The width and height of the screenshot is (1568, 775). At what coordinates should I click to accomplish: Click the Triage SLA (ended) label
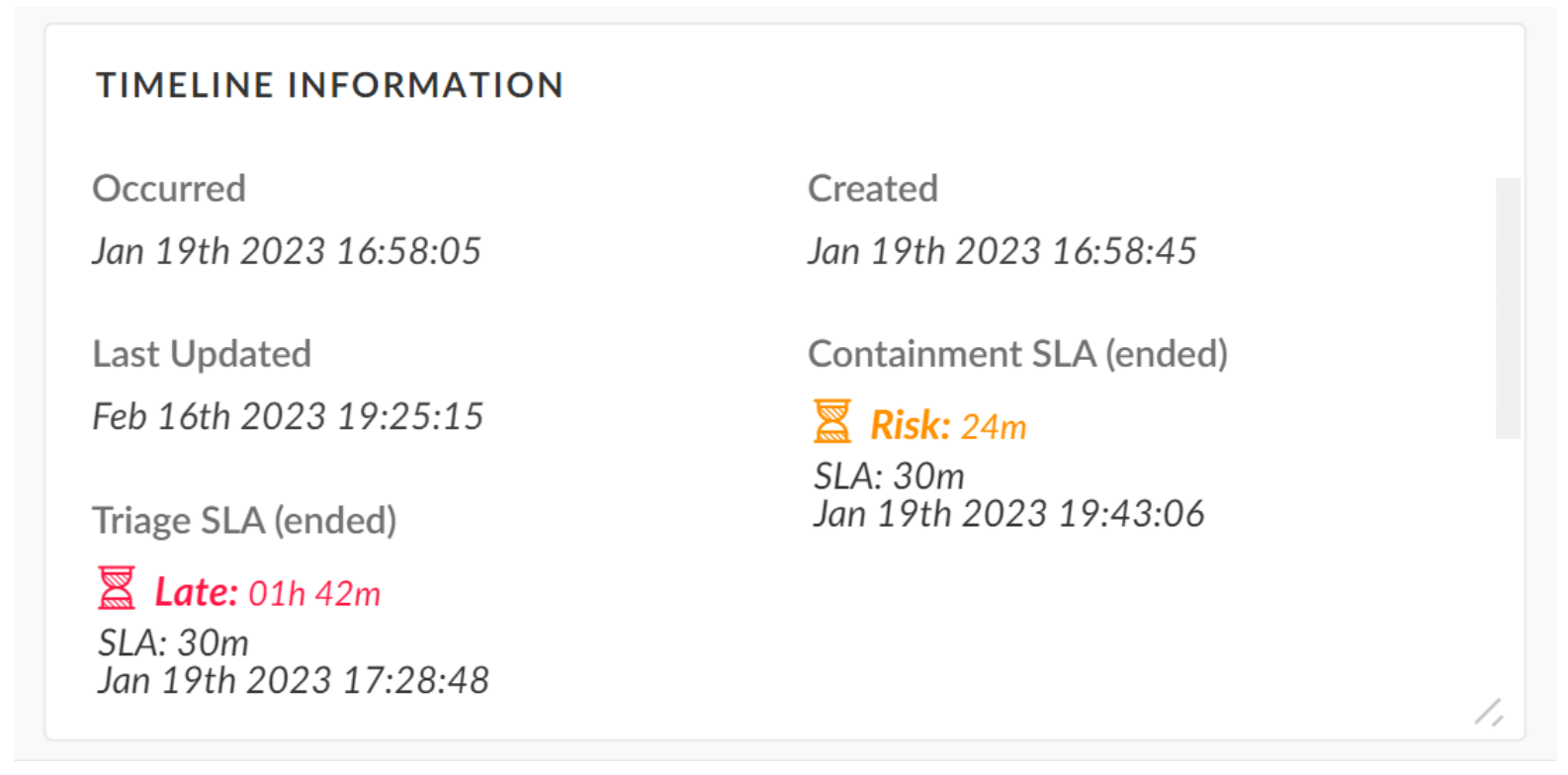click(x=244, y=520)
